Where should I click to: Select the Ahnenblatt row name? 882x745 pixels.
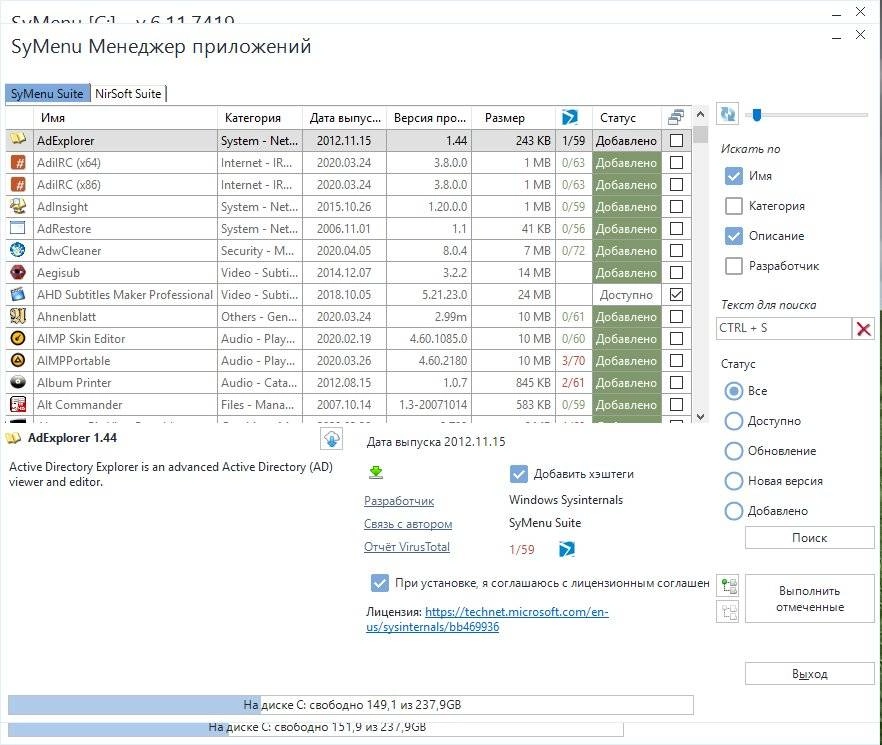click(66, 317)
